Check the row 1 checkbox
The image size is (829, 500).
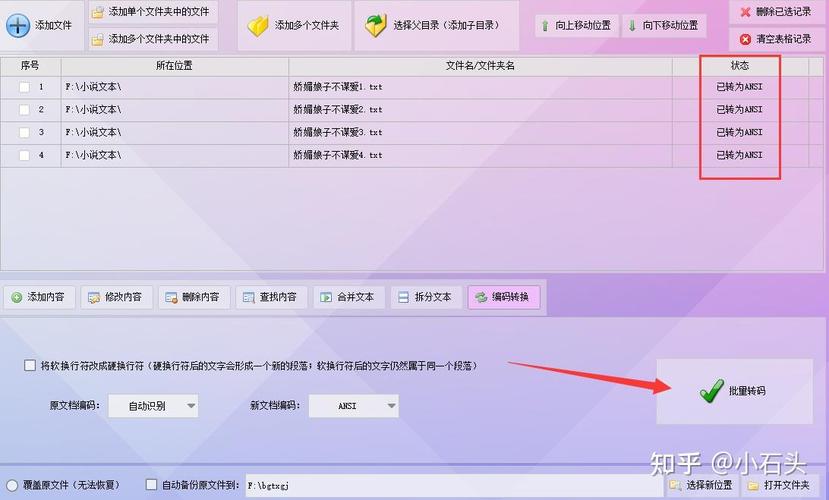pos(24,87)
